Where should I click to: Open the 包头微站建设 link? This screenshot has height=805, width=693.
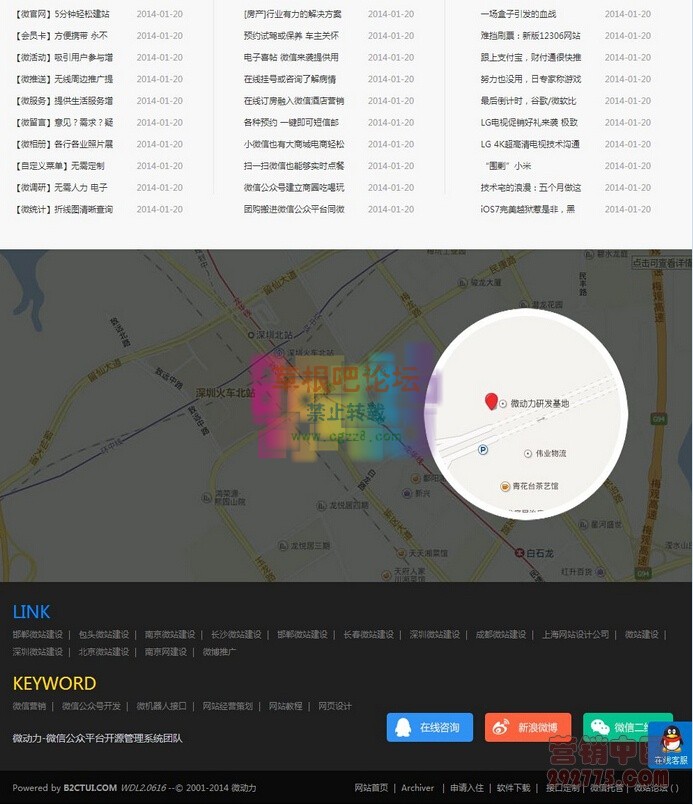(104, 635)
